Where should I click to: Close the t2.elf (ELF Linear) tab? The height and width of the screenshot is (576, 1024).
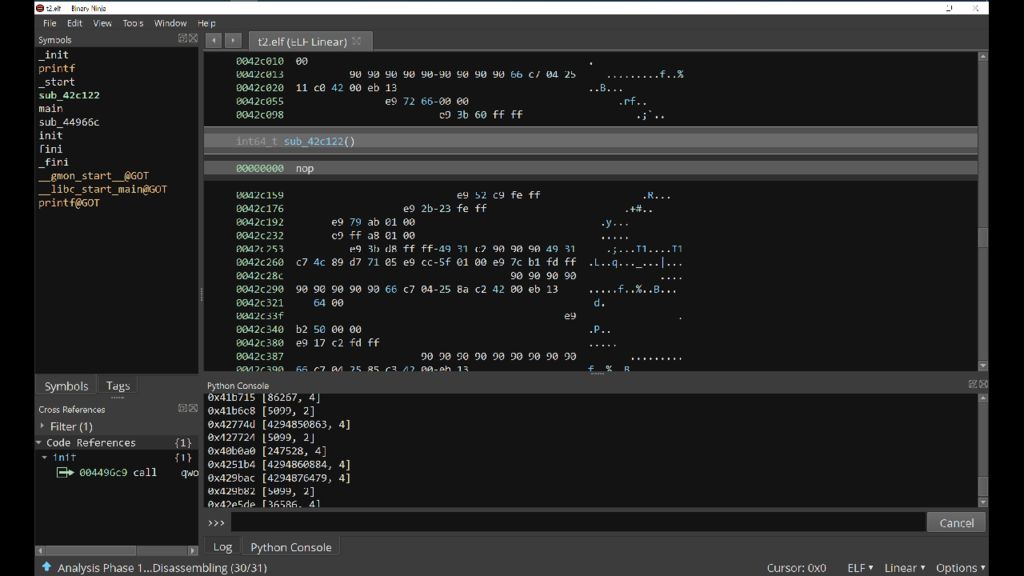tap(357, 41)
